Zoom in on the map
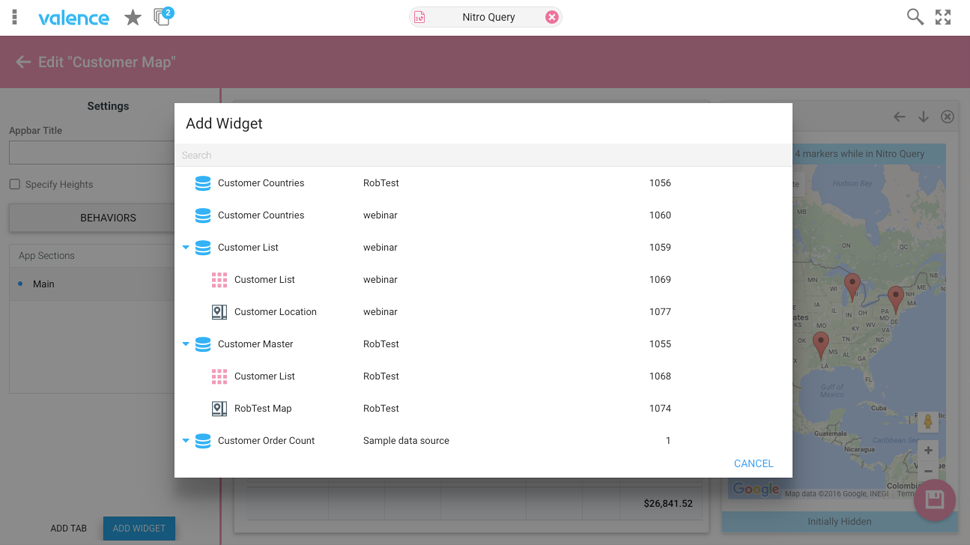The image size is (970, 545). 928,450
